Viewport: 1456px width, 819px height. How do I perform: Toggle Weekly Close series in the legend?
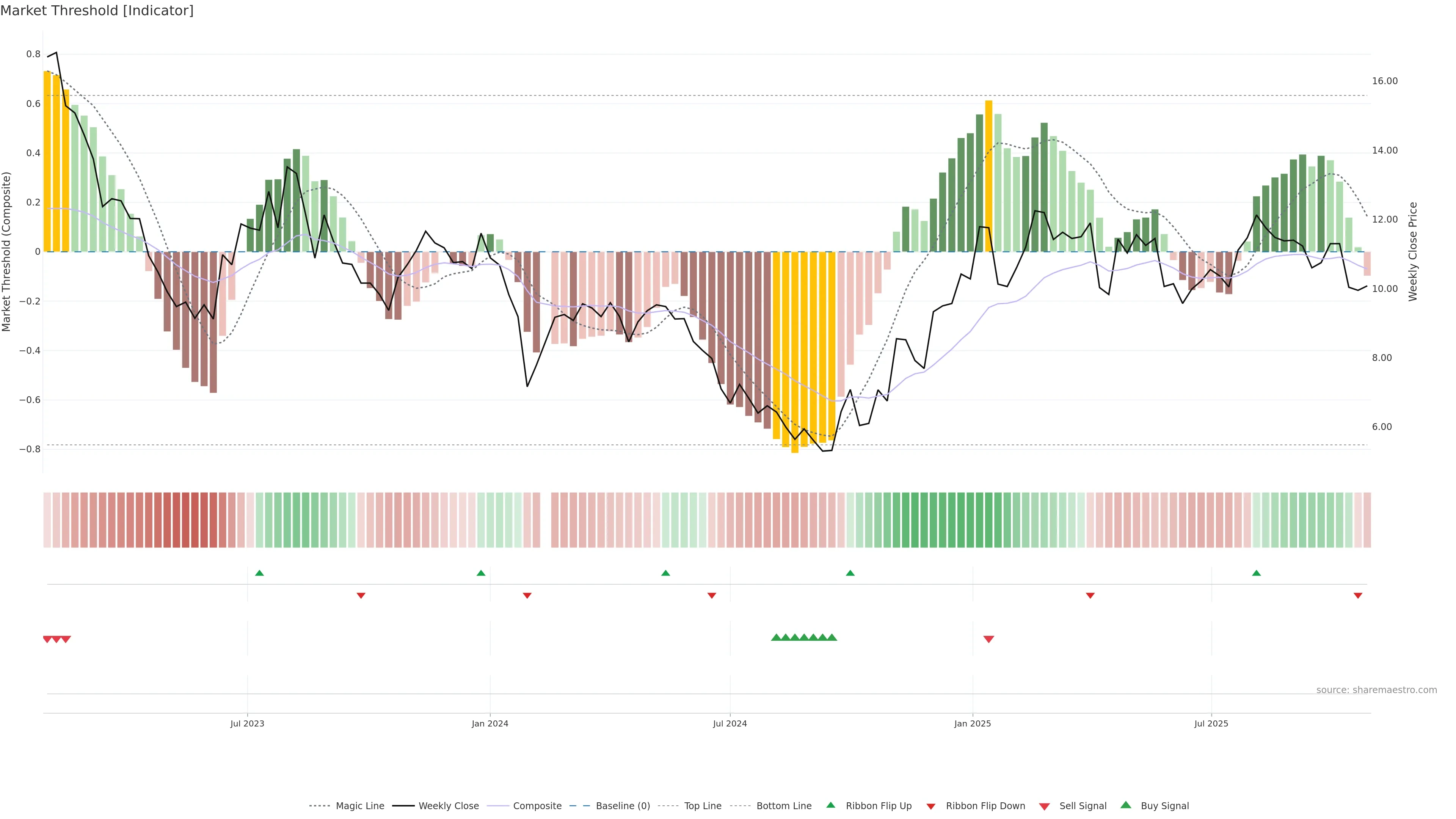click(x=448, y=806)
